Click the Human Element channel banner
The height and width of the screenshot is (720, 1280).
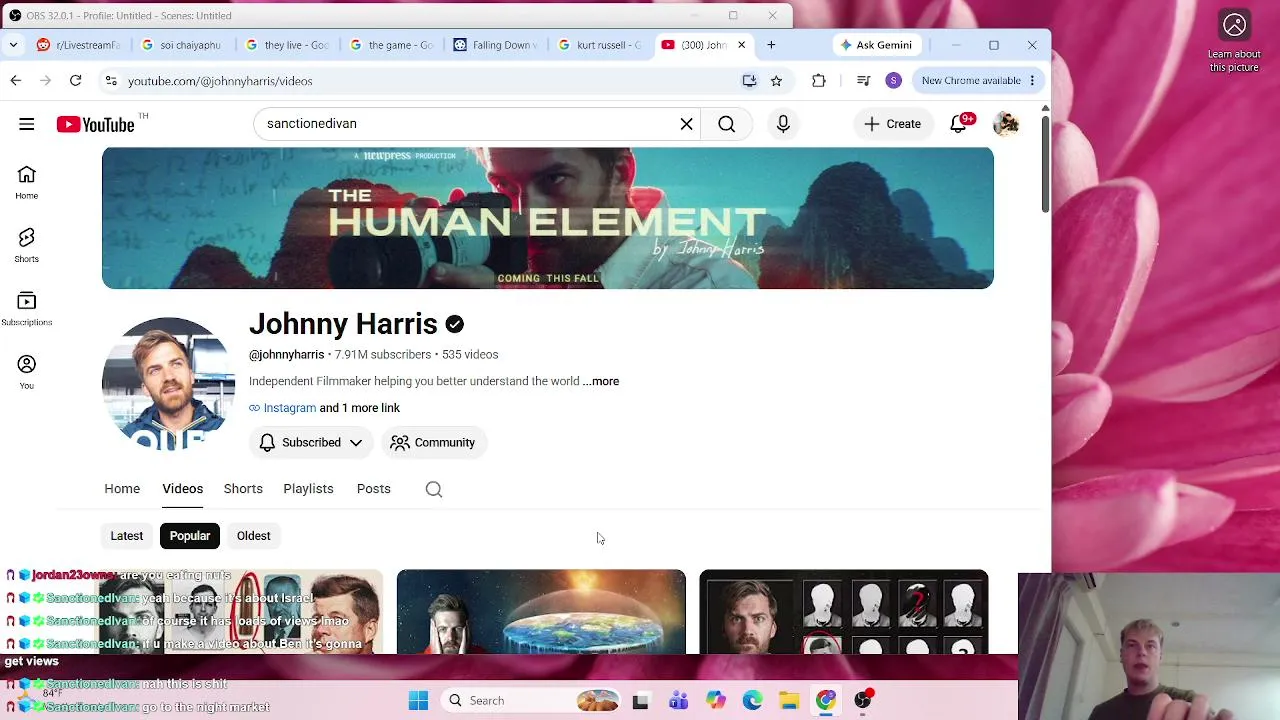click(548, 218)
